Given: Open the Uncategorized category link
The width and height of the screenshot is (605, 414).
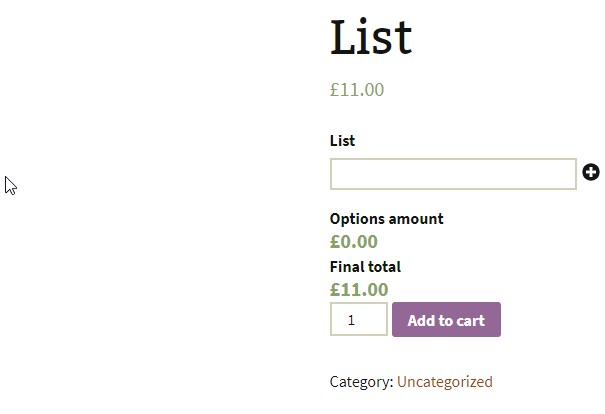Looking at the screenshot, I should (444, 382).
